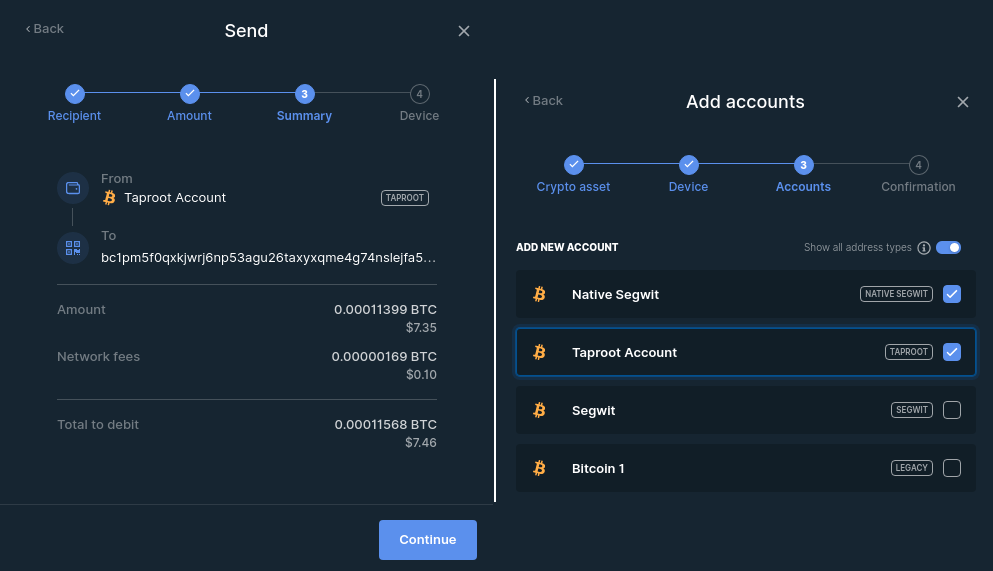Jump to the Amount step in Send
The height and width of the screenshot is (571, 993).
[190, 94]
